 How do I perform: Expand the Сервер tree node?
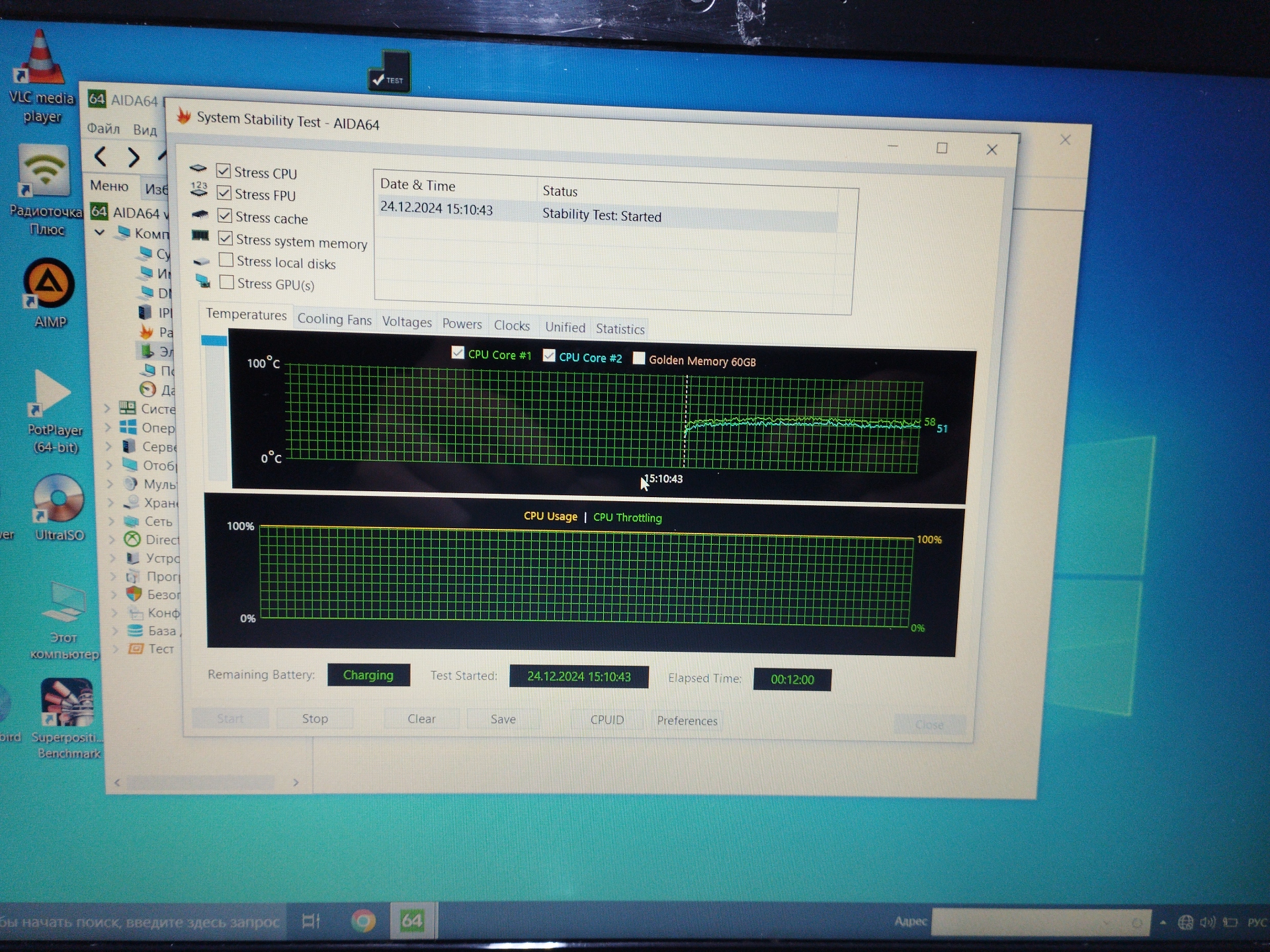108,446
